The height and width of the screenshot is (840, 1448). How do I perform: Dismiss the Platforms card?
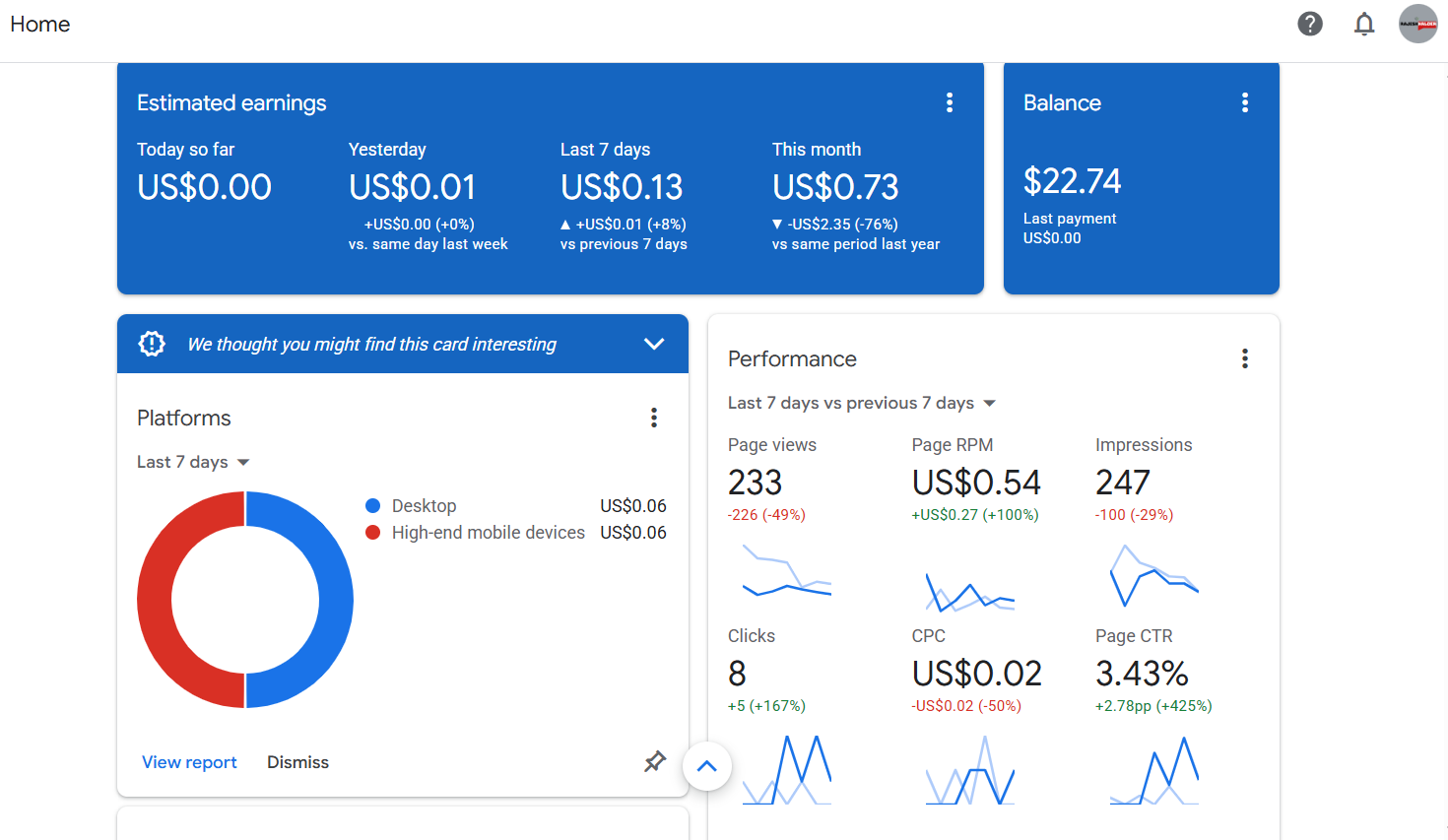(297, 762)
